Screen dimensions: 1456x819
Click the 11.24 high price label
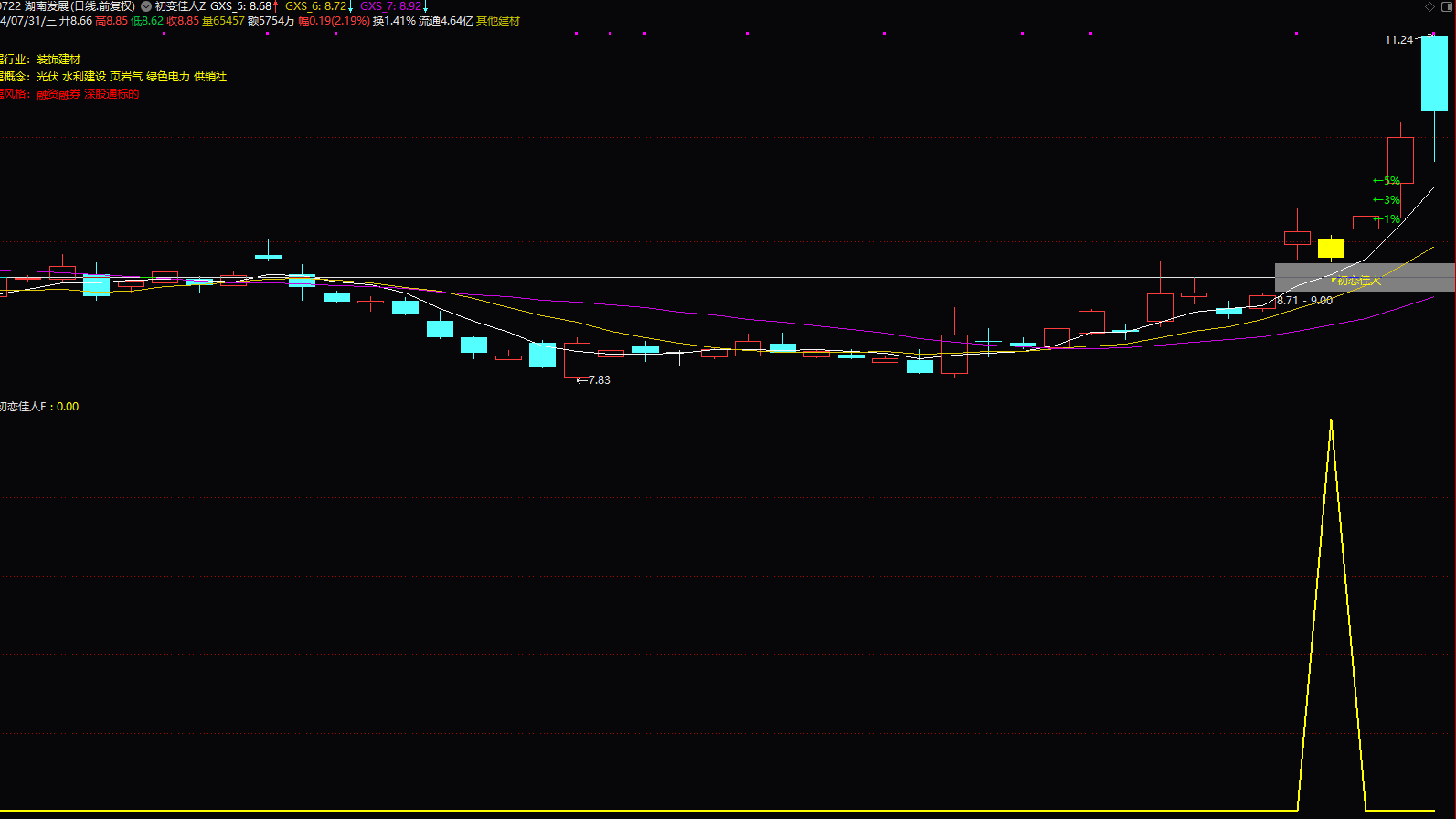coord(1398,40)
